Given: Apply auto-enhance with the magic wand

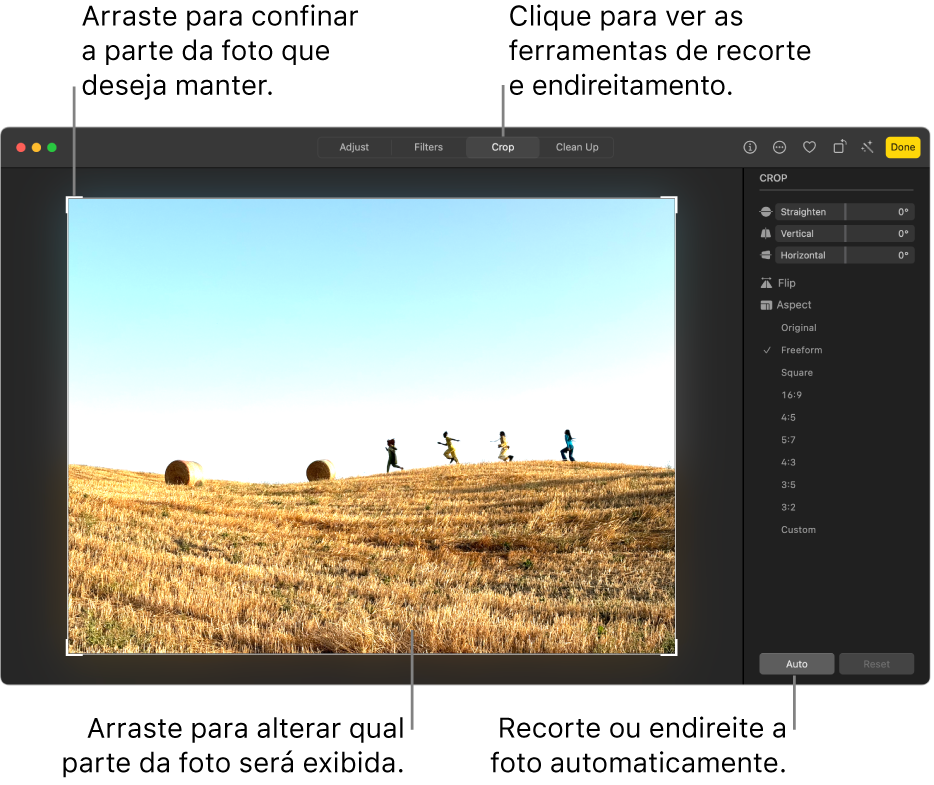Looking at the screenshot, I should 867,147.
